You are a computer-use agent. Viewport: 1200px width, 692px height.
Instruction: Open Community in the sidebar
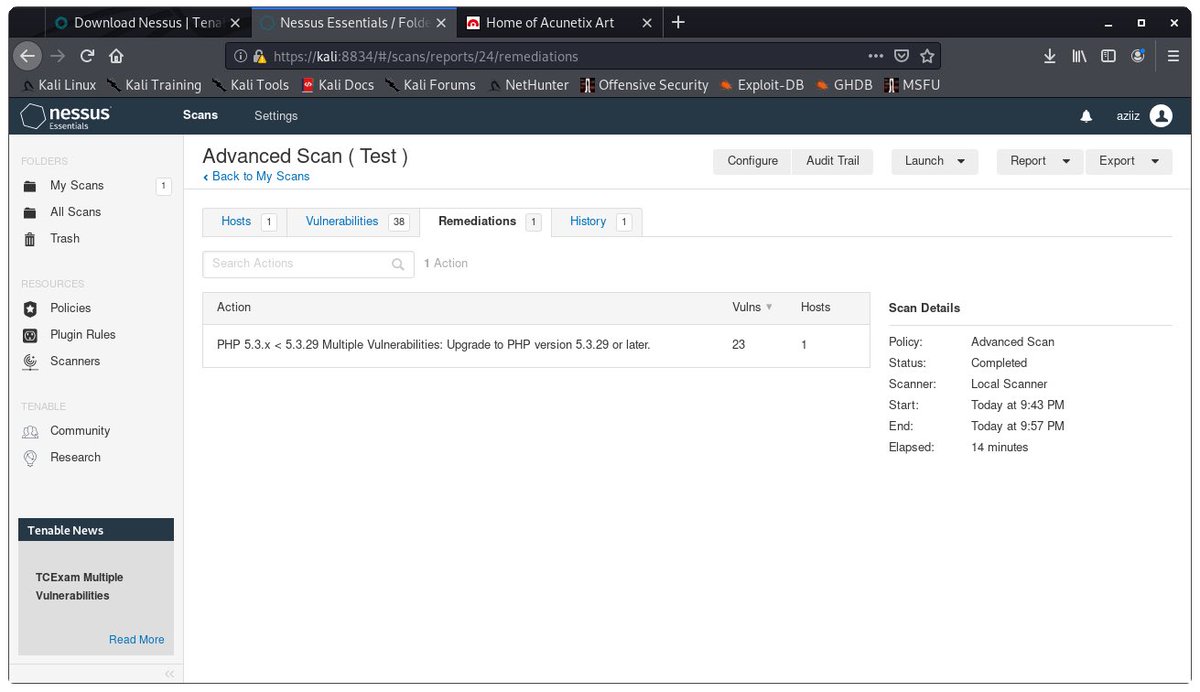[80, 431]
